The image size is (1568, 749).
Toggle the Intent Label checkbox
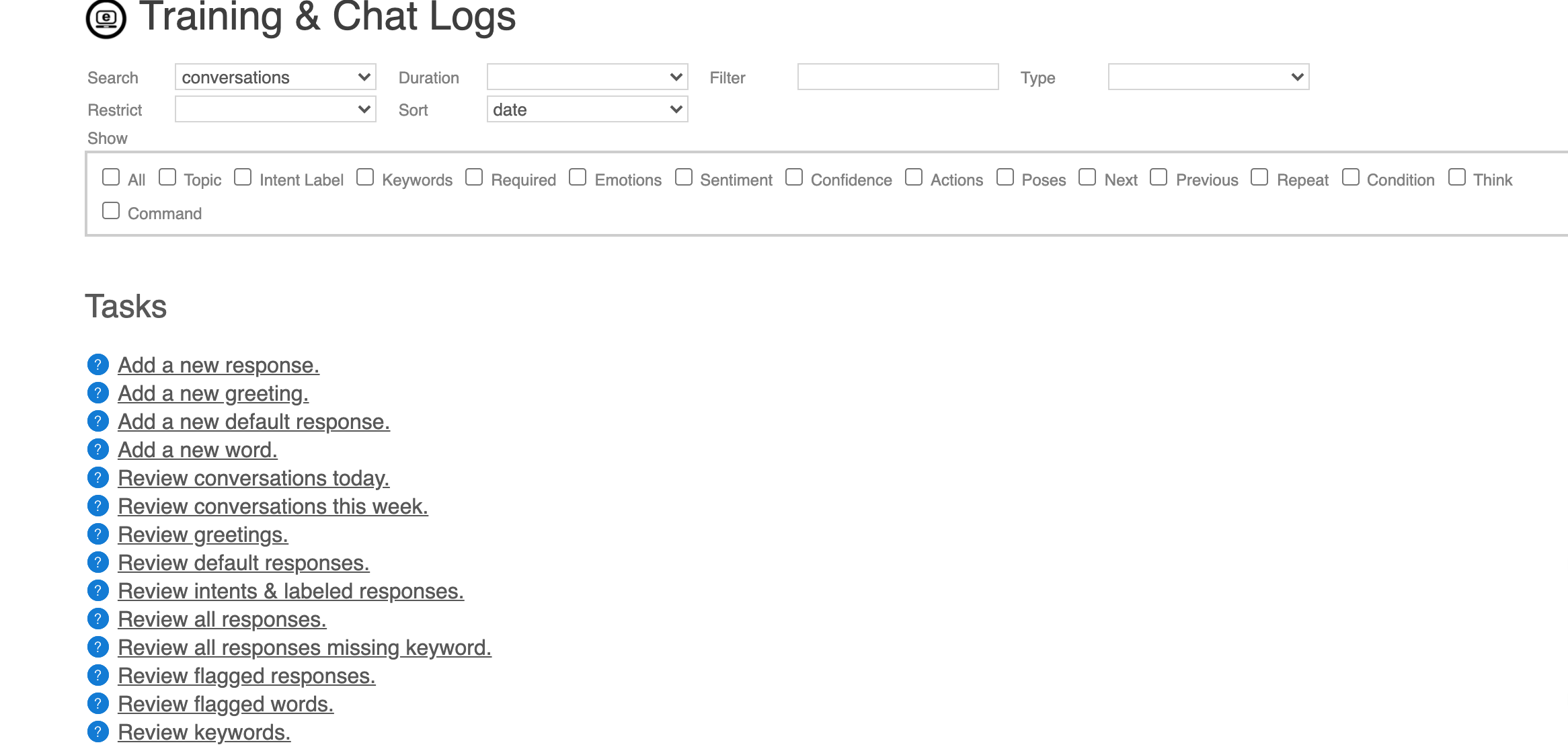point(243,177)
